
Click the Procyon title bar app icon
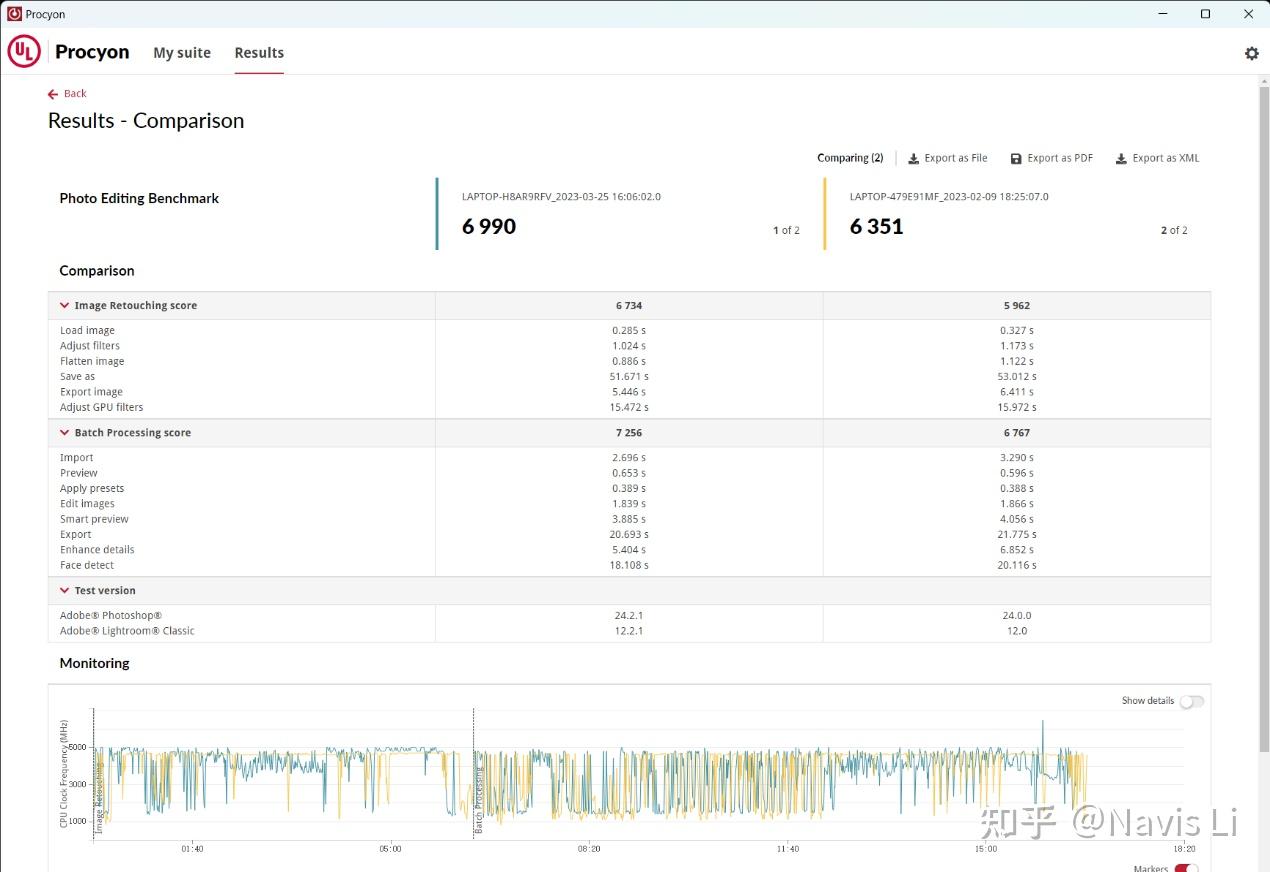click(x=14, y=14)
